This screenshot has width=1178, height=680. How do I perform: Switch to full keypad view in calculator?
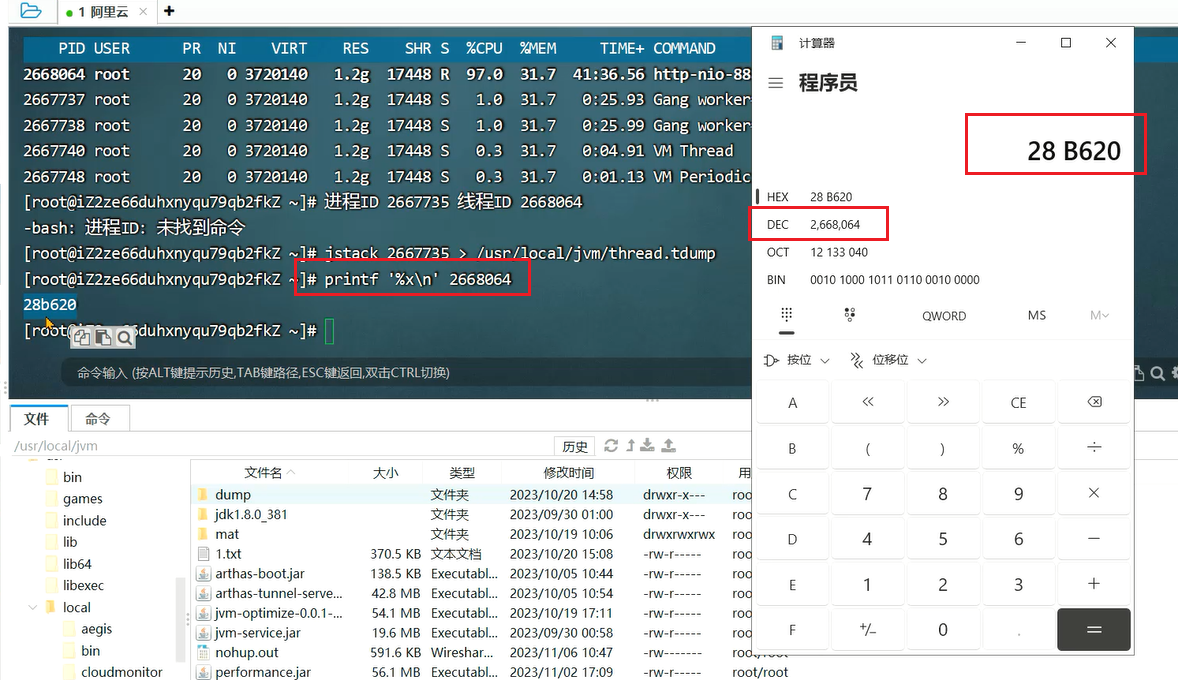(787, 316)
